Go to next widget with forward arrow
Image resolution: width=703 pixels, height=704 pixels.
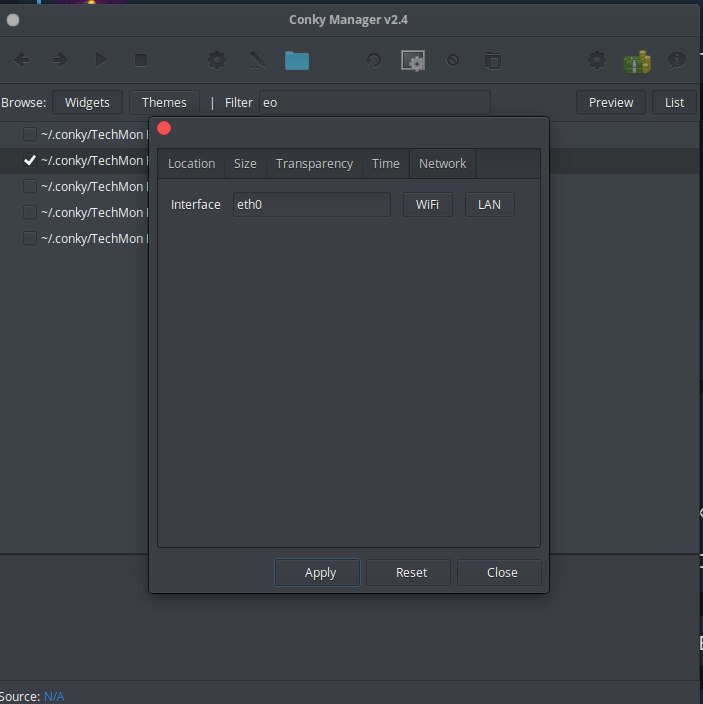(x=60, y=60)
